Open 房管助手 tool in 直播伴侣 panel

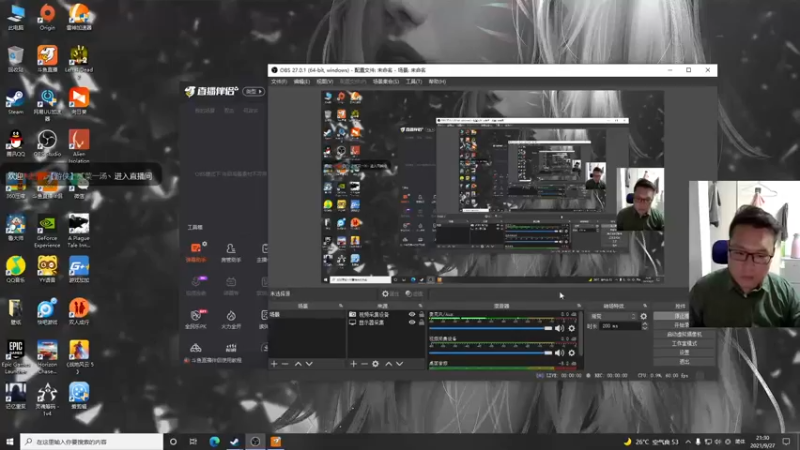pos(231,252)
